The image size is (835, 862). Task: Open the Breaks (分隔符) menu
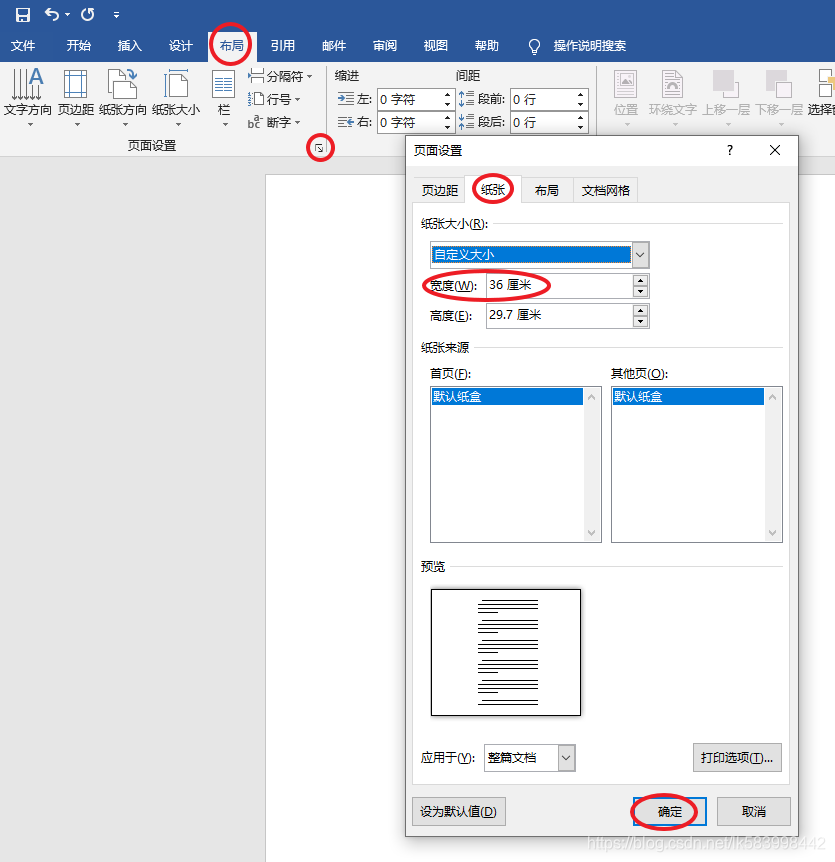[280, 76]
